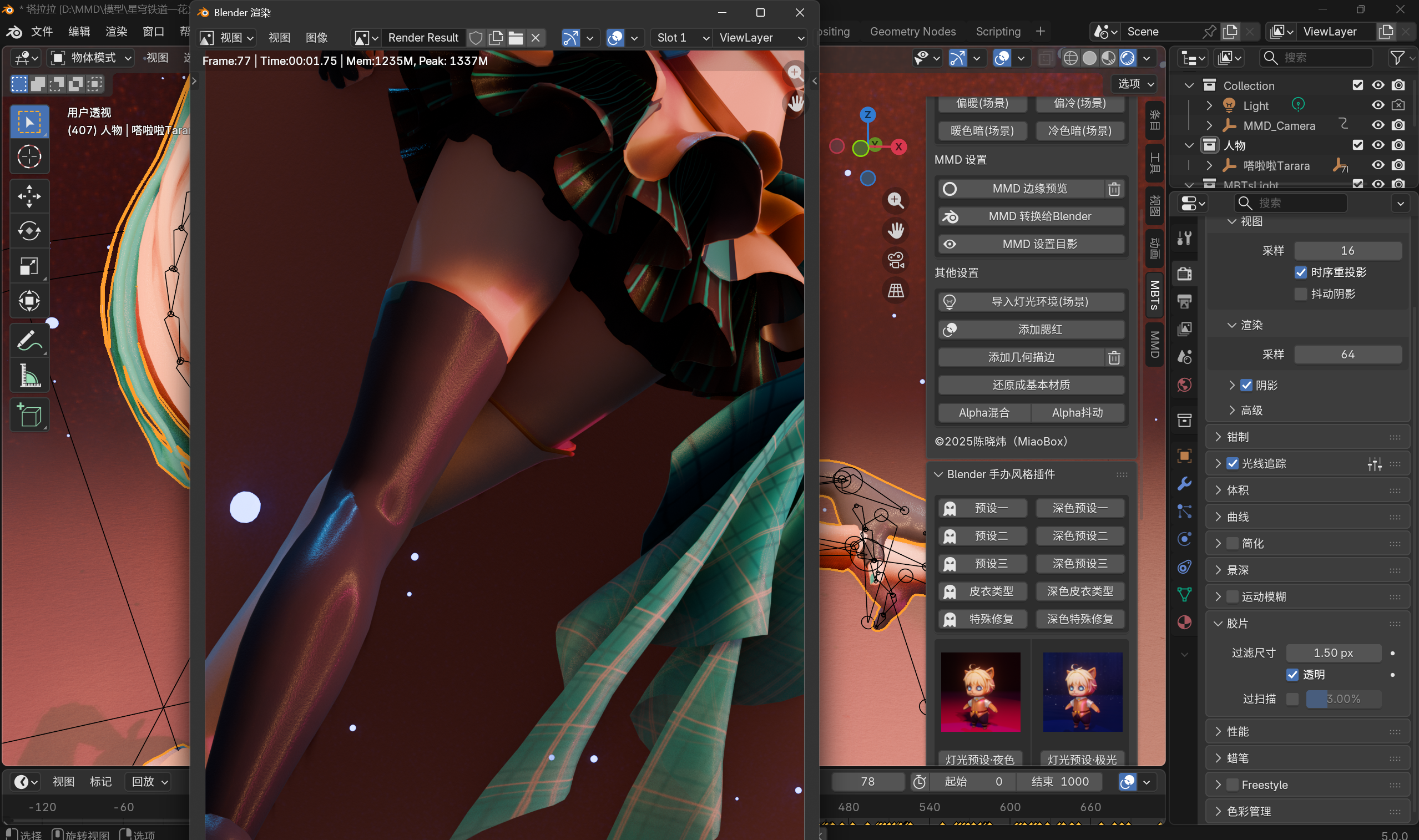
Task: Open the Modifier properties wrench tab
Action: coord(1184,483)
